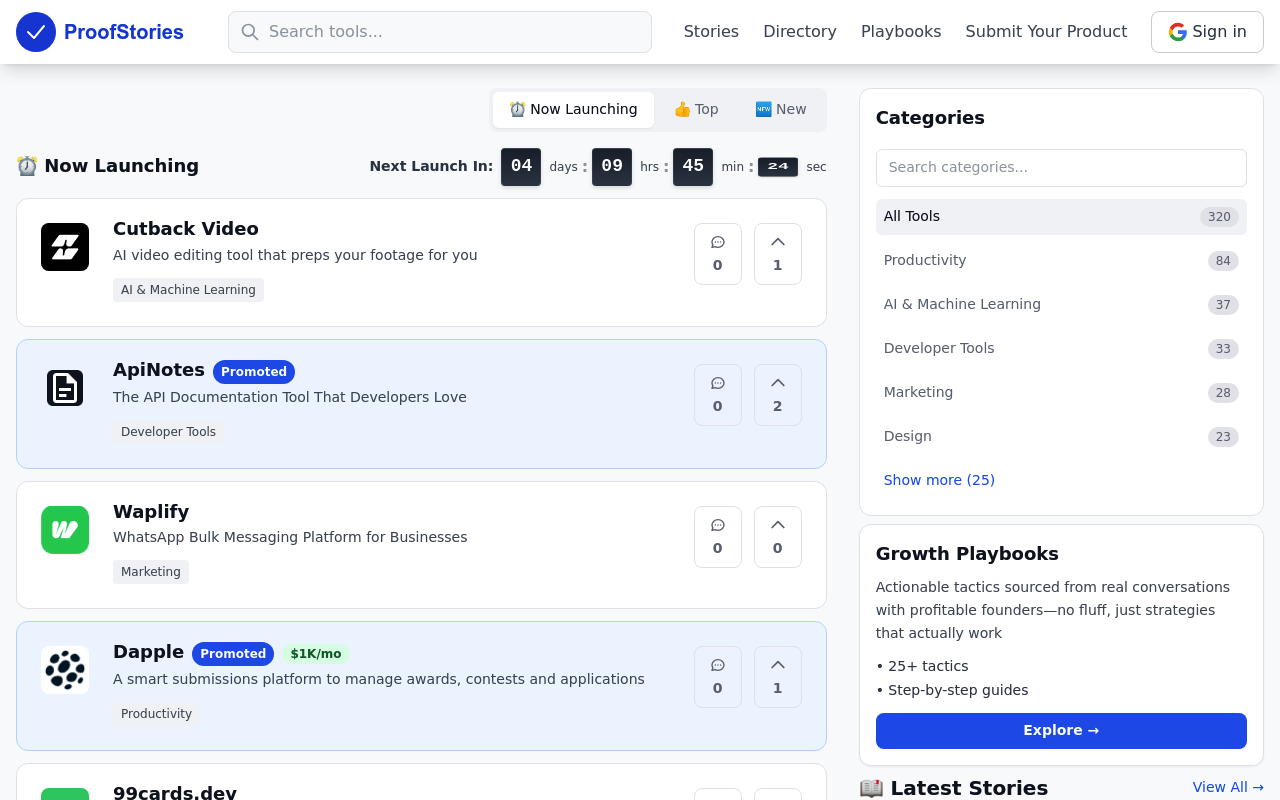This screenshot has width=1280, height=800.
Task: Click the ProofStories checkmark logo
Action: (36, 32)
